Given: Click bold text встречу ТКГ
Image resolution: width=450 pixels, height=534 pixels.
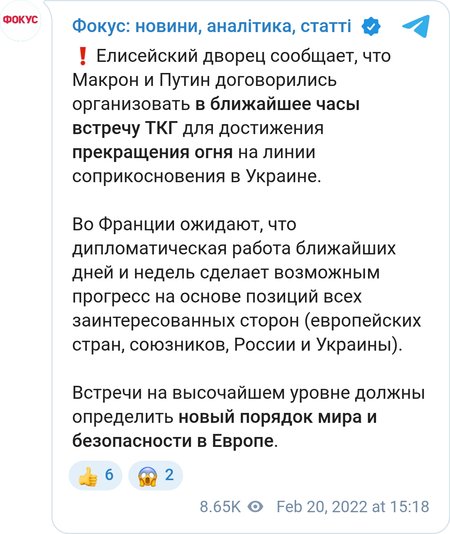Looking at the screenshot, I should 125,128.
